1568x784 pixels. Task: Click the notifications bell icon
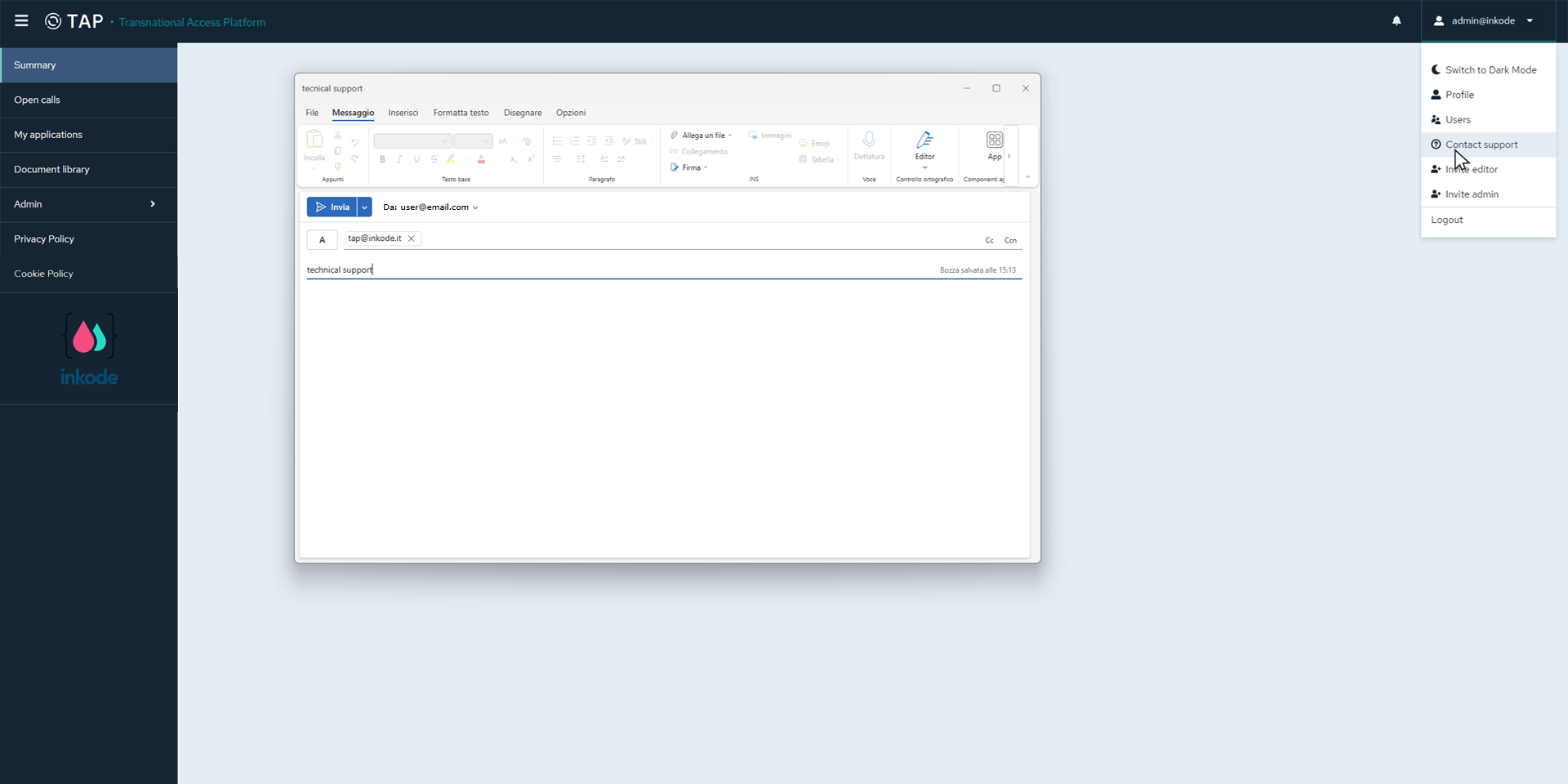coord(1396,21)
